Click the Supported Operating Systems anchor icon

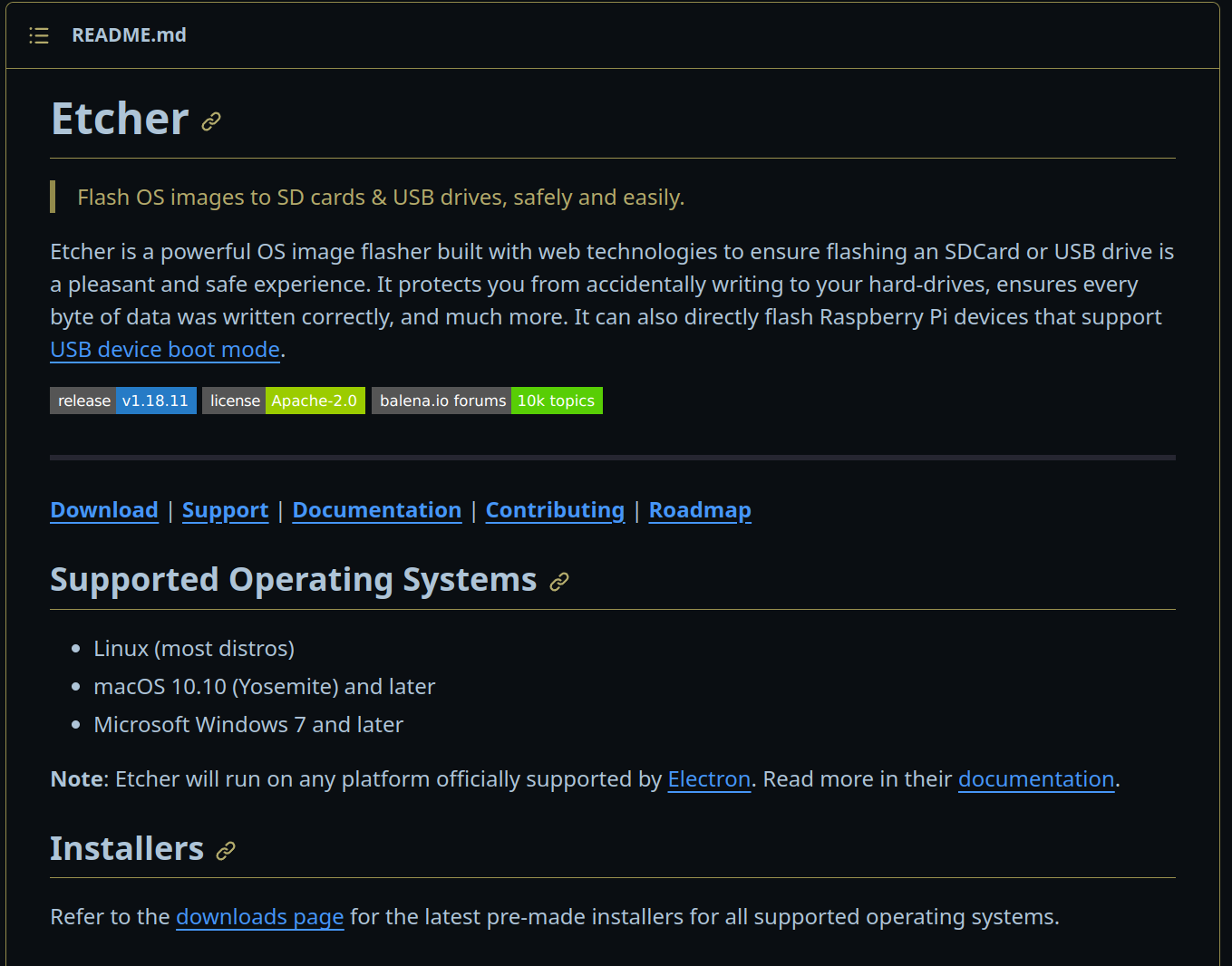(x=559, y=582)
